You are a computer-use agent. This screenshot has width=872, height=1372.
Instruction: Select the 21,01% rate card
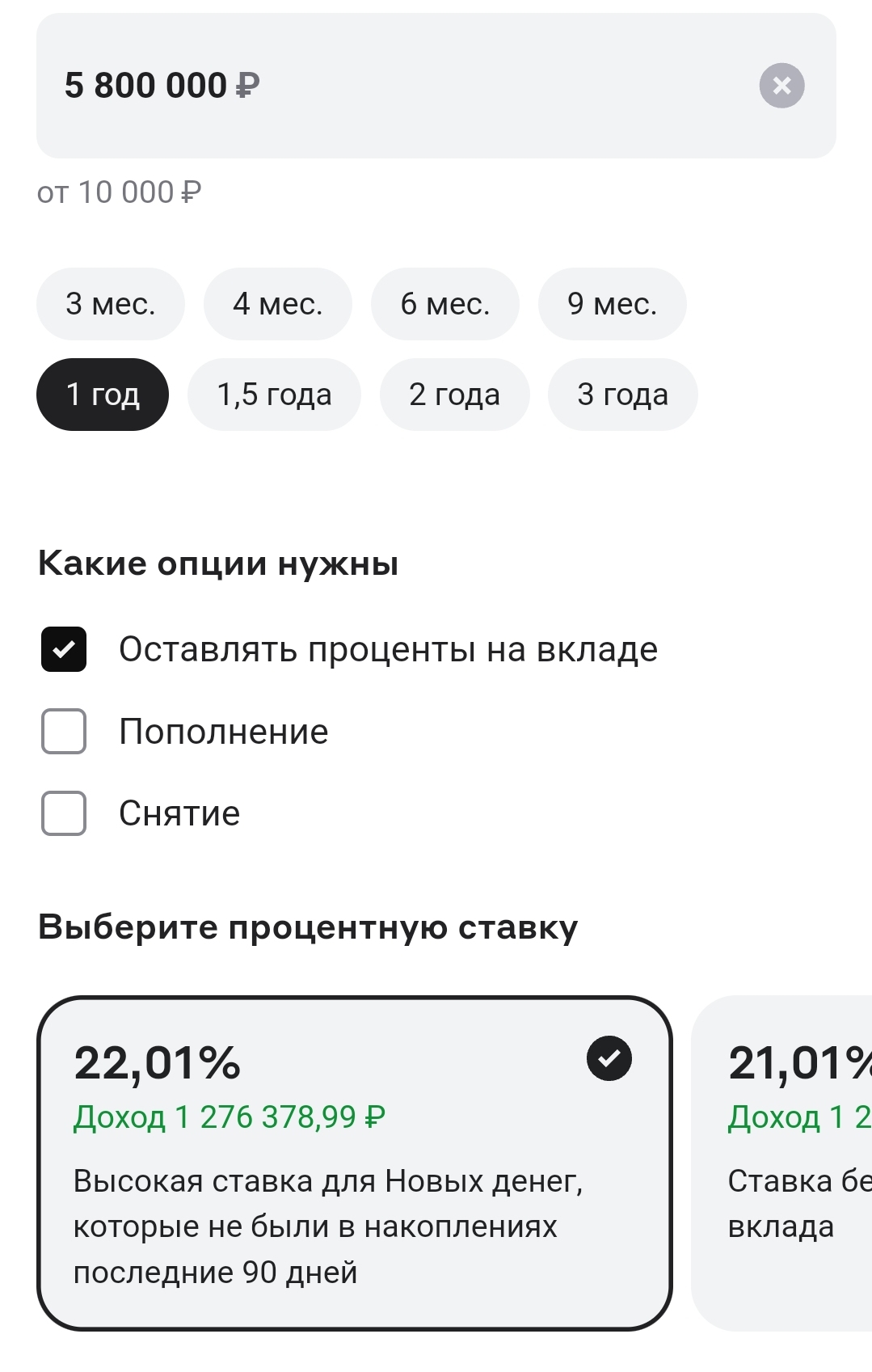(782, 1163)
